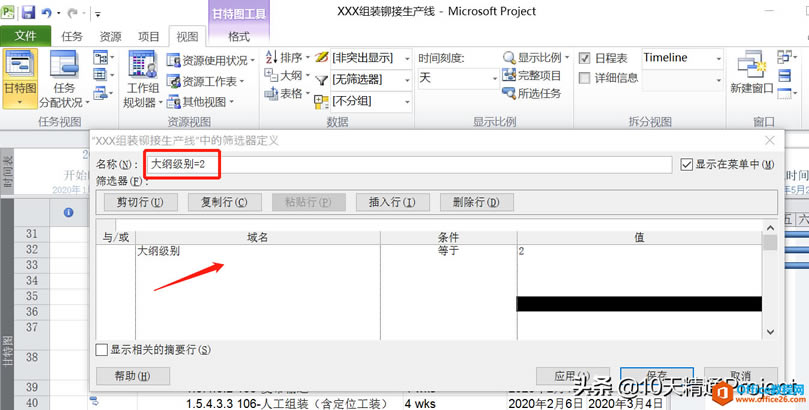Toggle the 日程表 checkbox
809x410 pixels.
click(x=585, y=58)
